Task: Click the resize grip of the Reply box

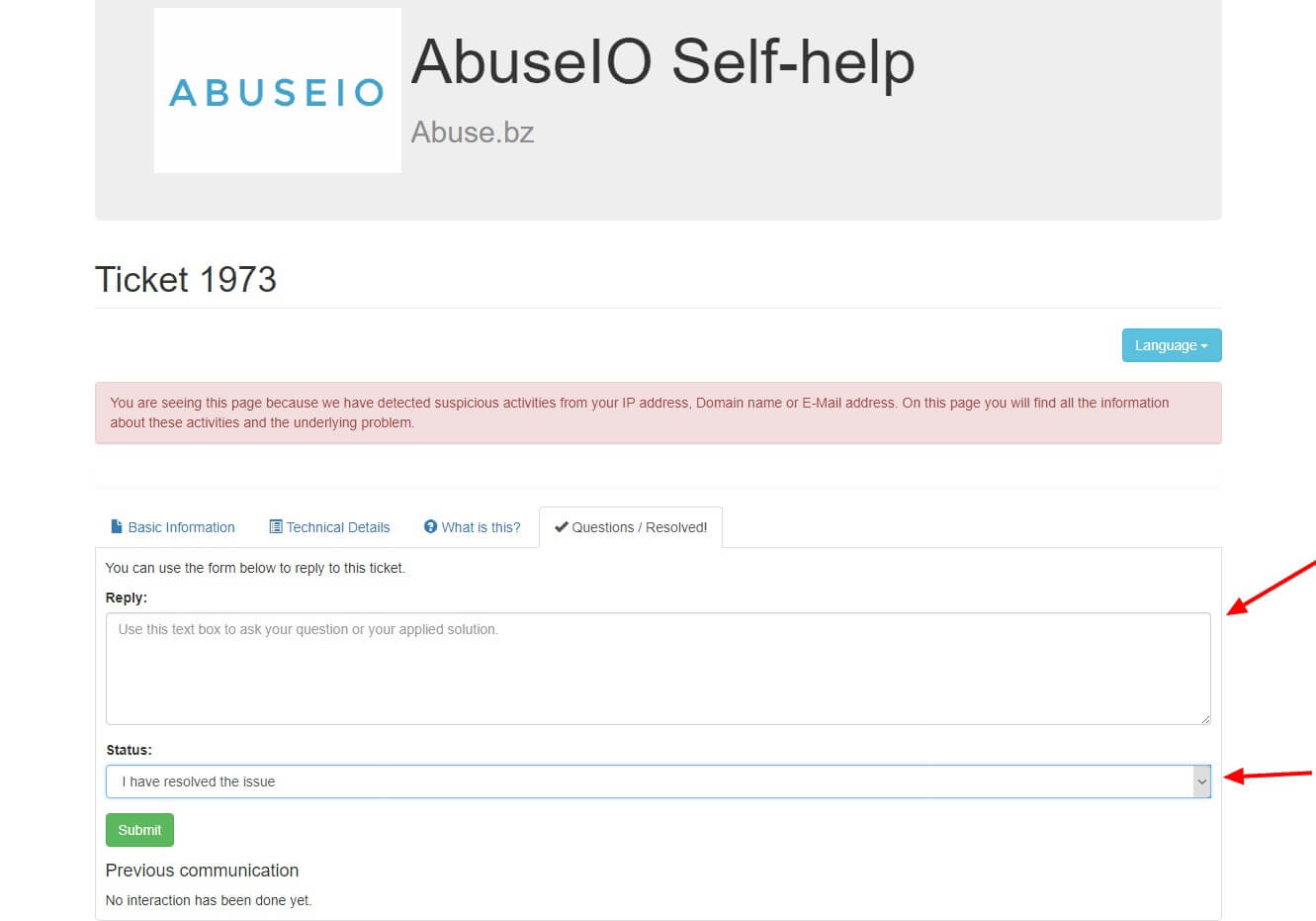Action: click(x=1204, y=718)
